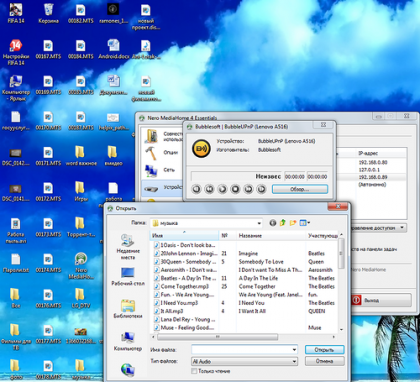Click the last round playback button in BubbleUPnP
420x382 pixels.
pos(261,189)
